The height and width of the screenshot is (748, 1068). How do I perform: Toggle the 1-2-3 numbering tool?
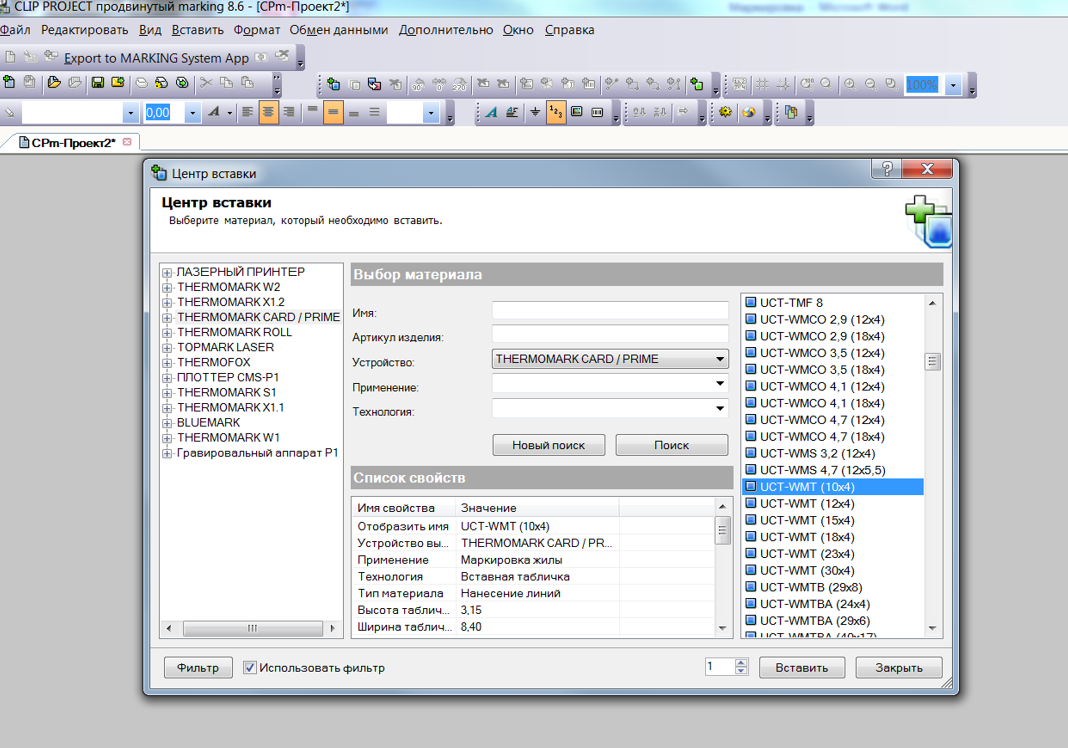pos(556,112)
